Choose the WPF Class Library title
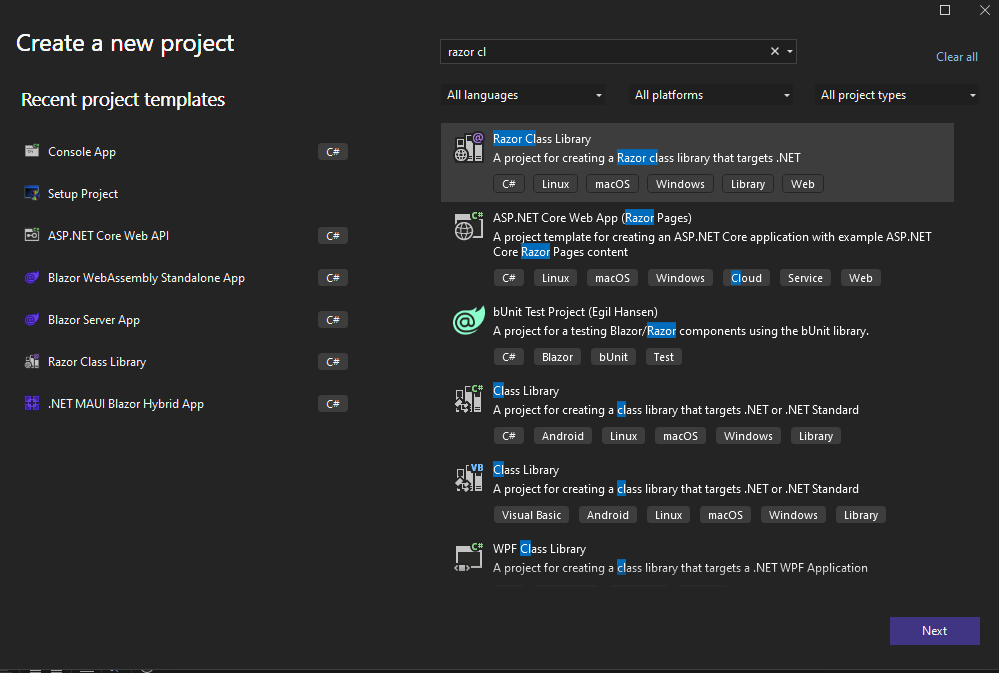 [539, 549]
